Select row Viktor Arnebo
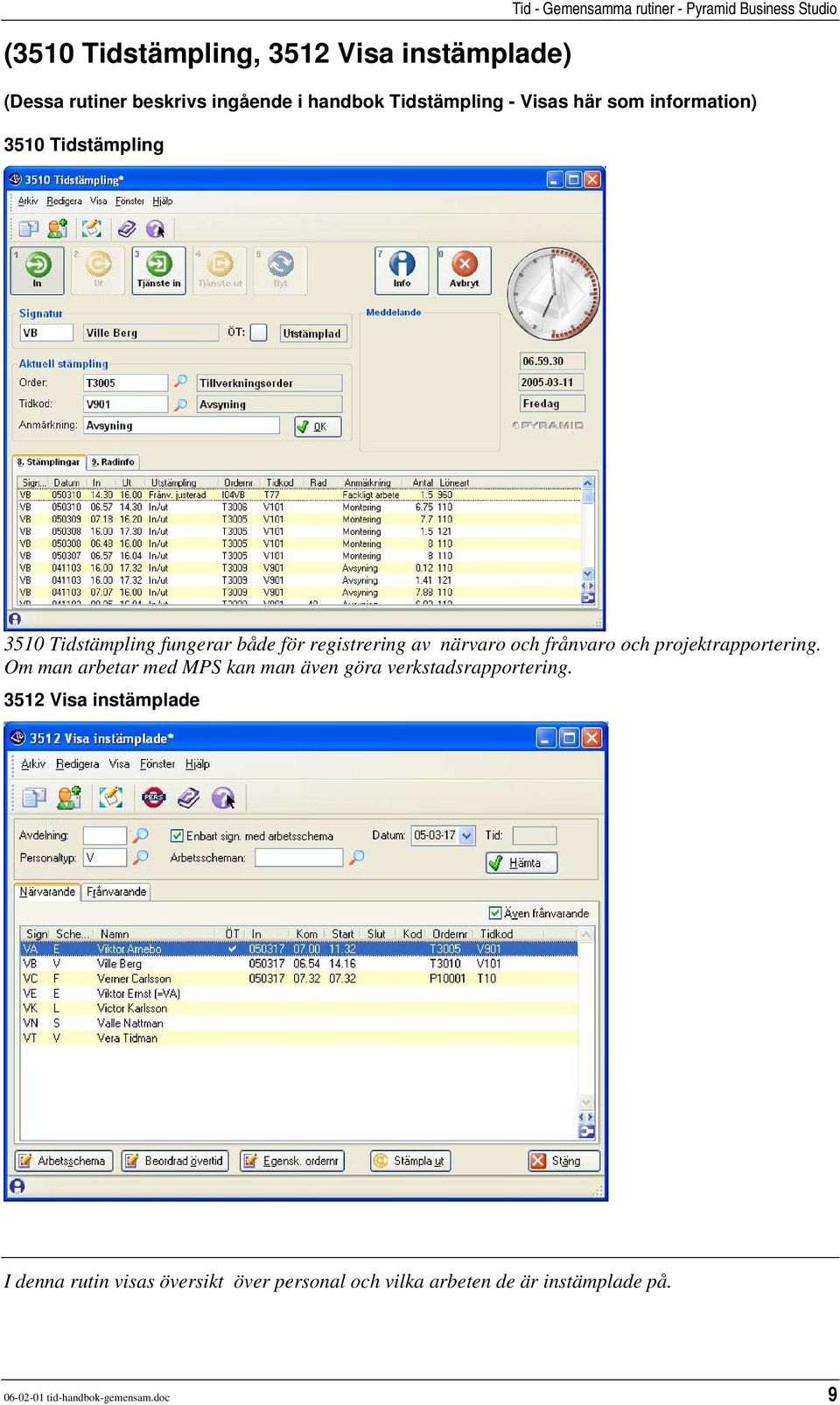This screenshot has height=1405, width=840. click(298, 949)
